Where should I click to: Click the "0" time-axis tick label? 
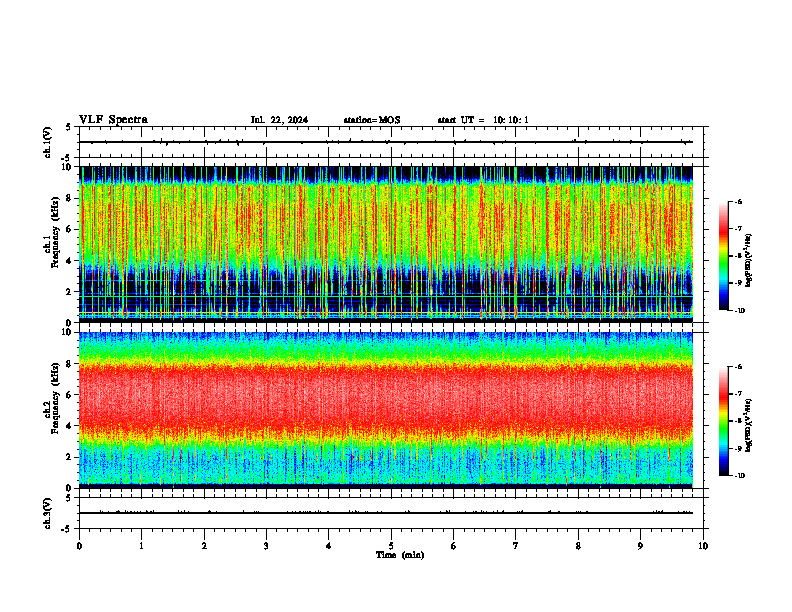point(79,546)
